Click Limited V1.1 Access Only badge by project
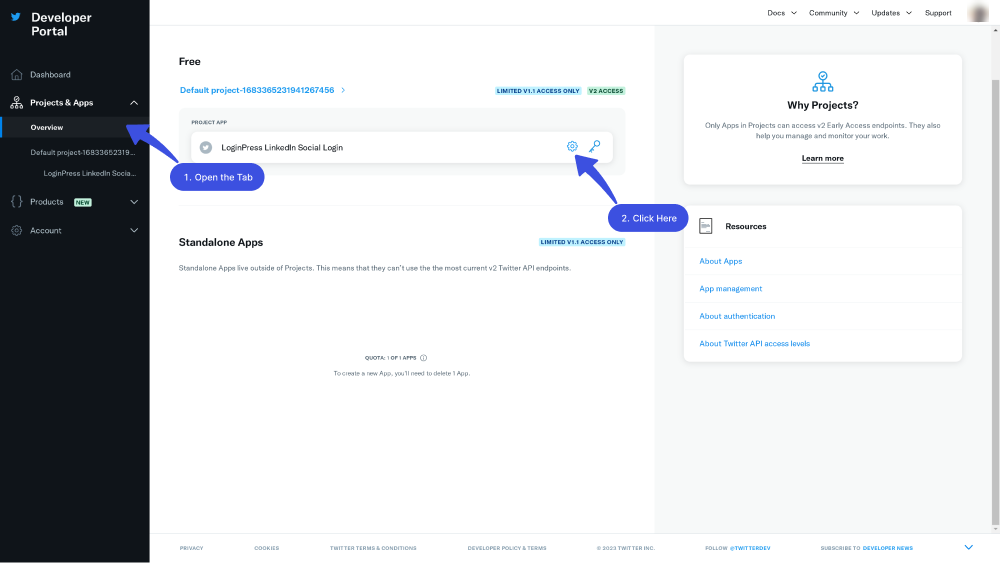Viewport: 1000px width, 563px height. click(x=538, y=91)
